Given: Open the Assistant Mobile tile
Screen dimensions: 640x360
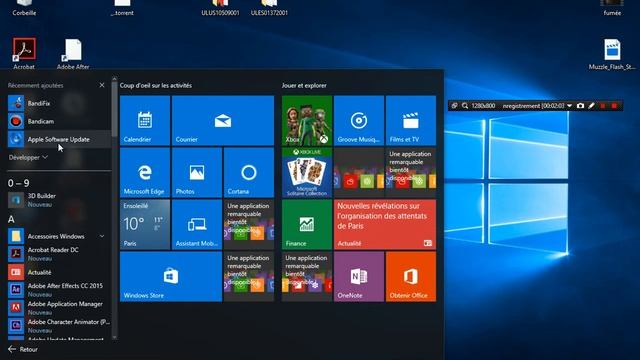Looking at the screenshot, I should [x=197, y=224].
